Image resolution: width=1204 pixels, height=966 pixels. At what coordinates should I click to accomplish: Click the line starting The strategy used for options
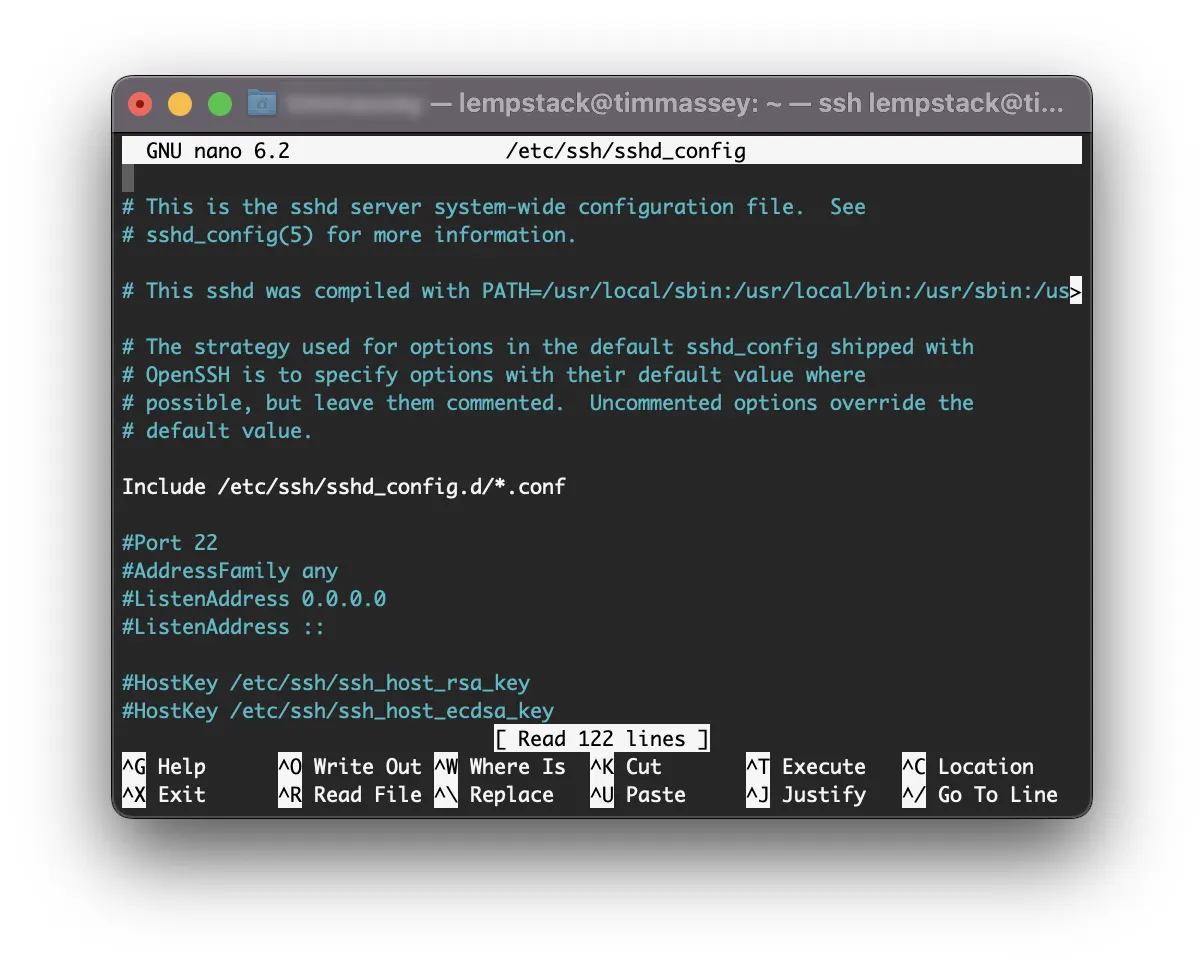point(548,347)
